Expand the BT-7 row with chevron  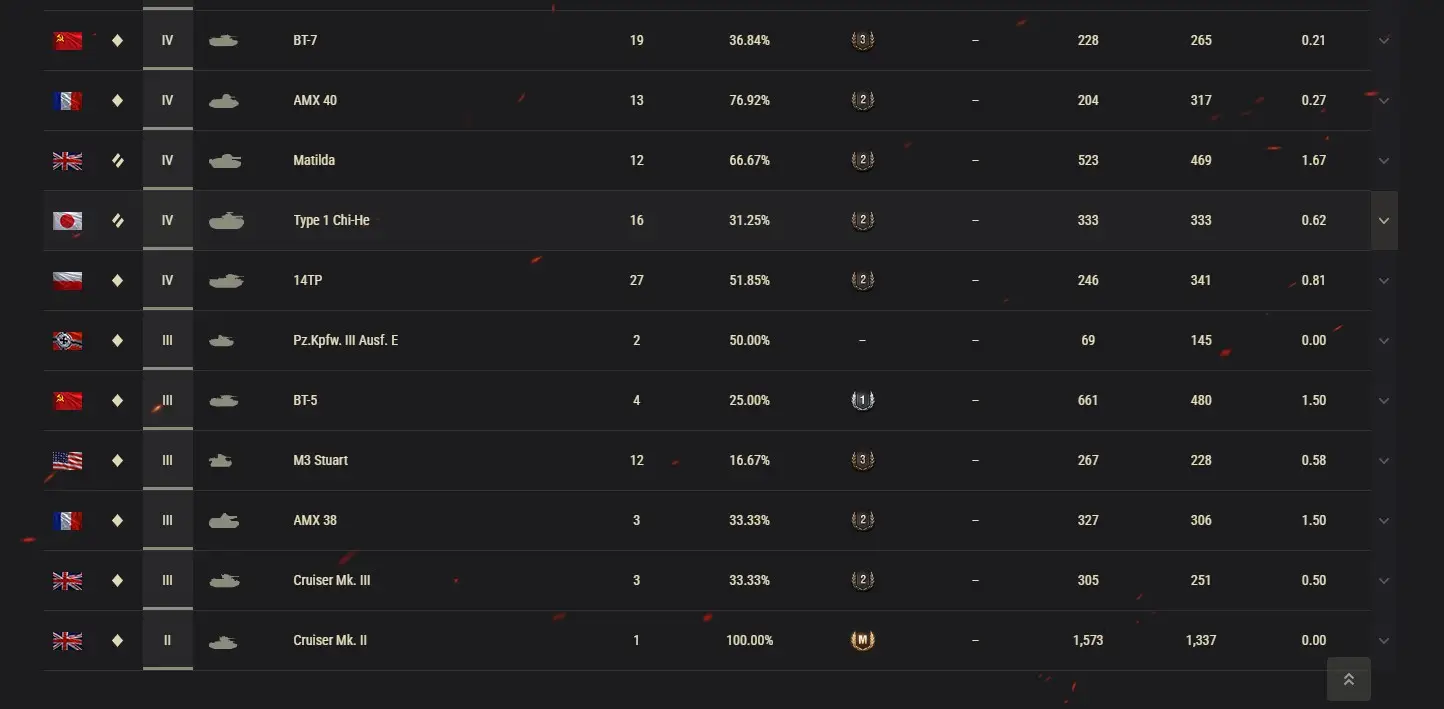point(1384,41)
